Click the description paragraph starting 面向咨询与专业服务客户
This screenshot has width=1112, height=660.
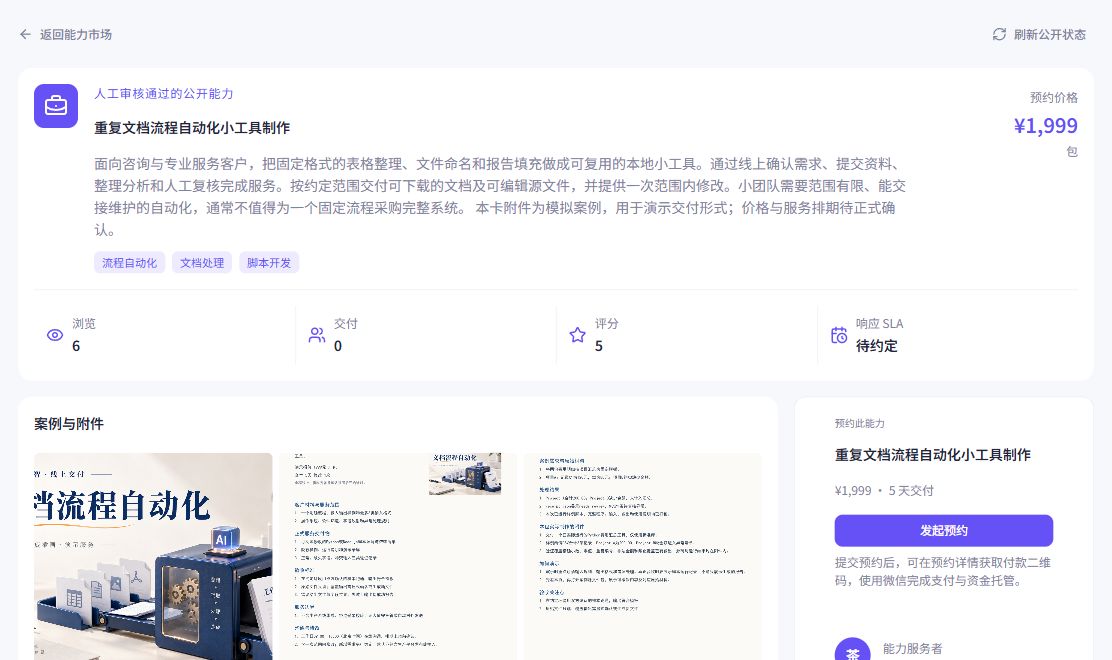point(500,196)
